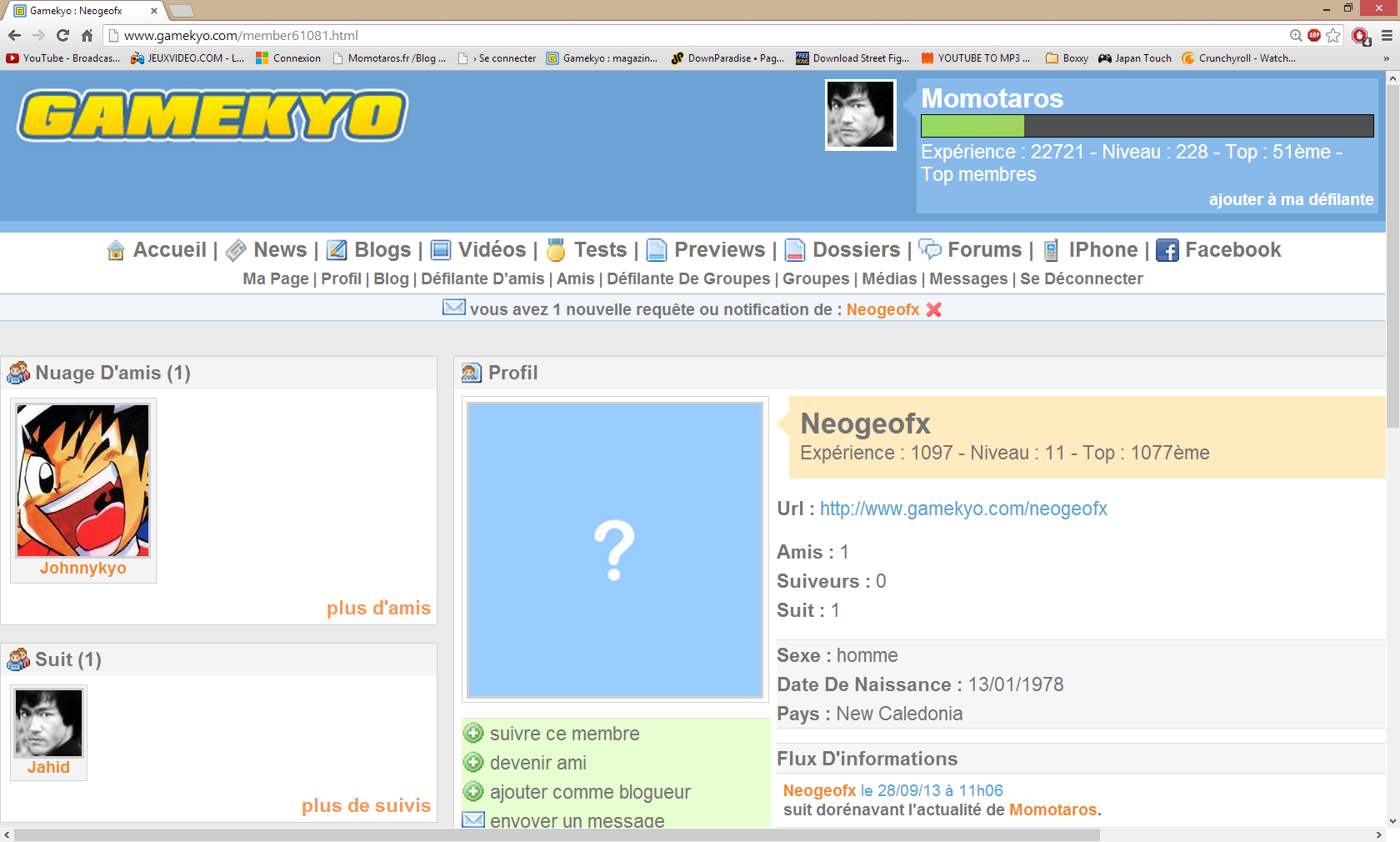Click the envelope icon beside envoyer un message
1400x842 pixels.
coord(473,819)
